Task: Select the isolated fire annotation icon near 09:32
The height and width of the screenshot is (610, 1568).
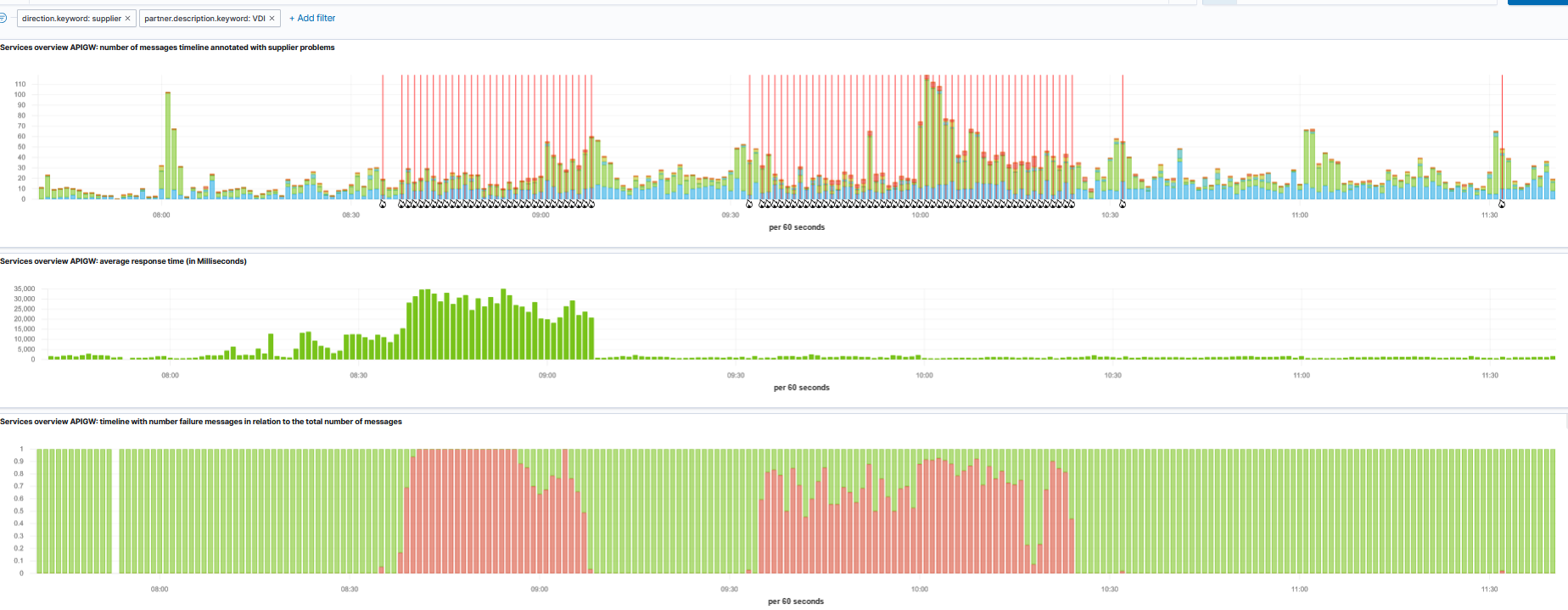Action: pyautogui.click(x=749, y=204)
